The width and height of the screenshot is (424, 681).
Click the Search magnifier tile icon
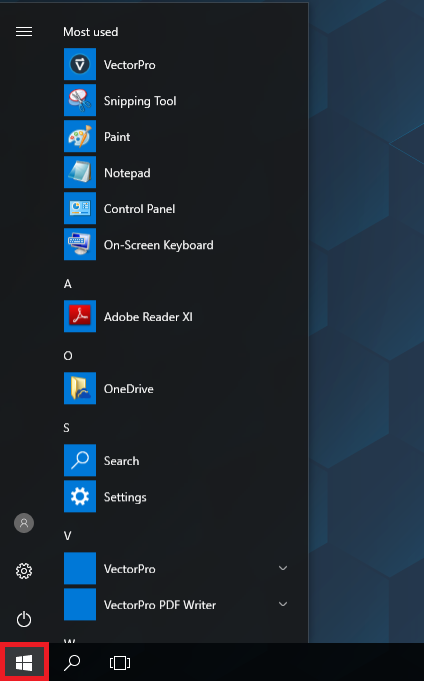click(80, 460)
